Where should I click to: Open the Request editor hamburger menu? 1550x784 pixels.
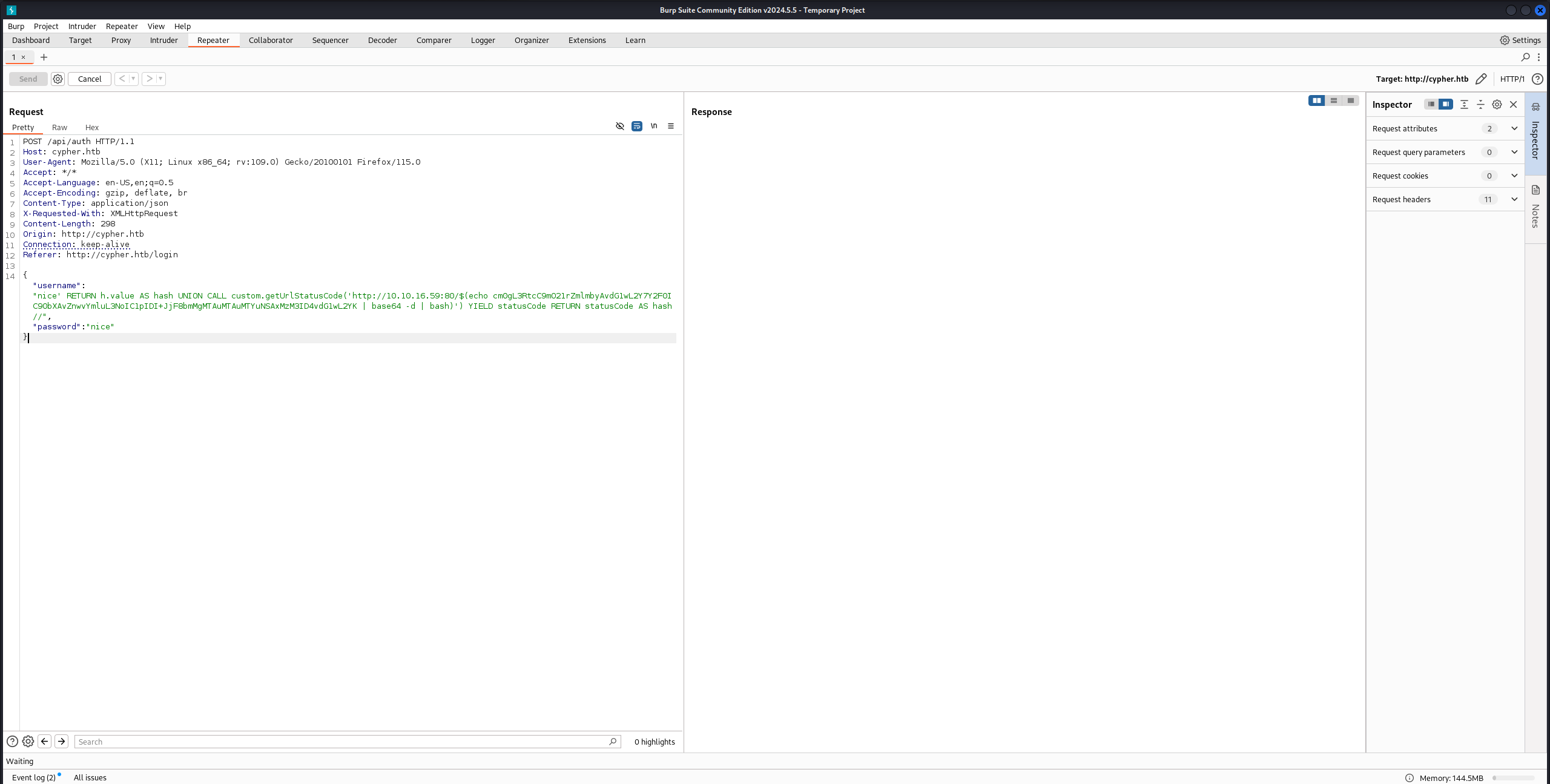click(x=671, y=126)
